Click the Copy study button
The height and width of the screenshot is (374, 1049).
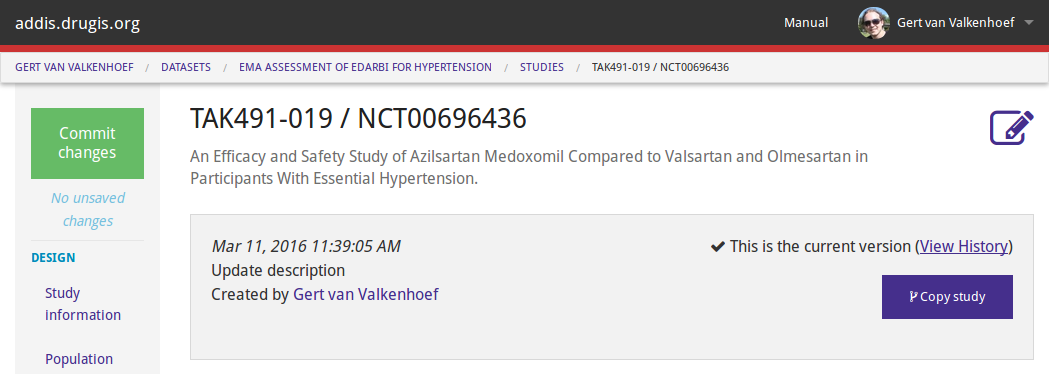(947, 296)
